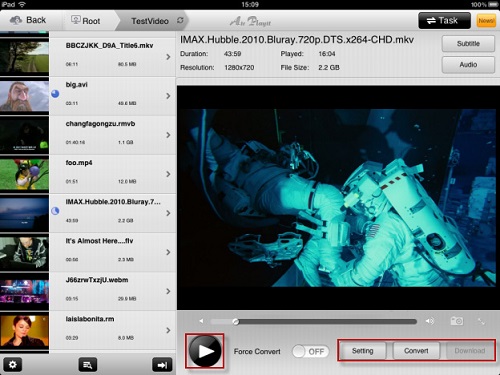Open It's Almost Here flv thumbnail
This screenshot has height=375, width=500.
click(x=24, y=252)
